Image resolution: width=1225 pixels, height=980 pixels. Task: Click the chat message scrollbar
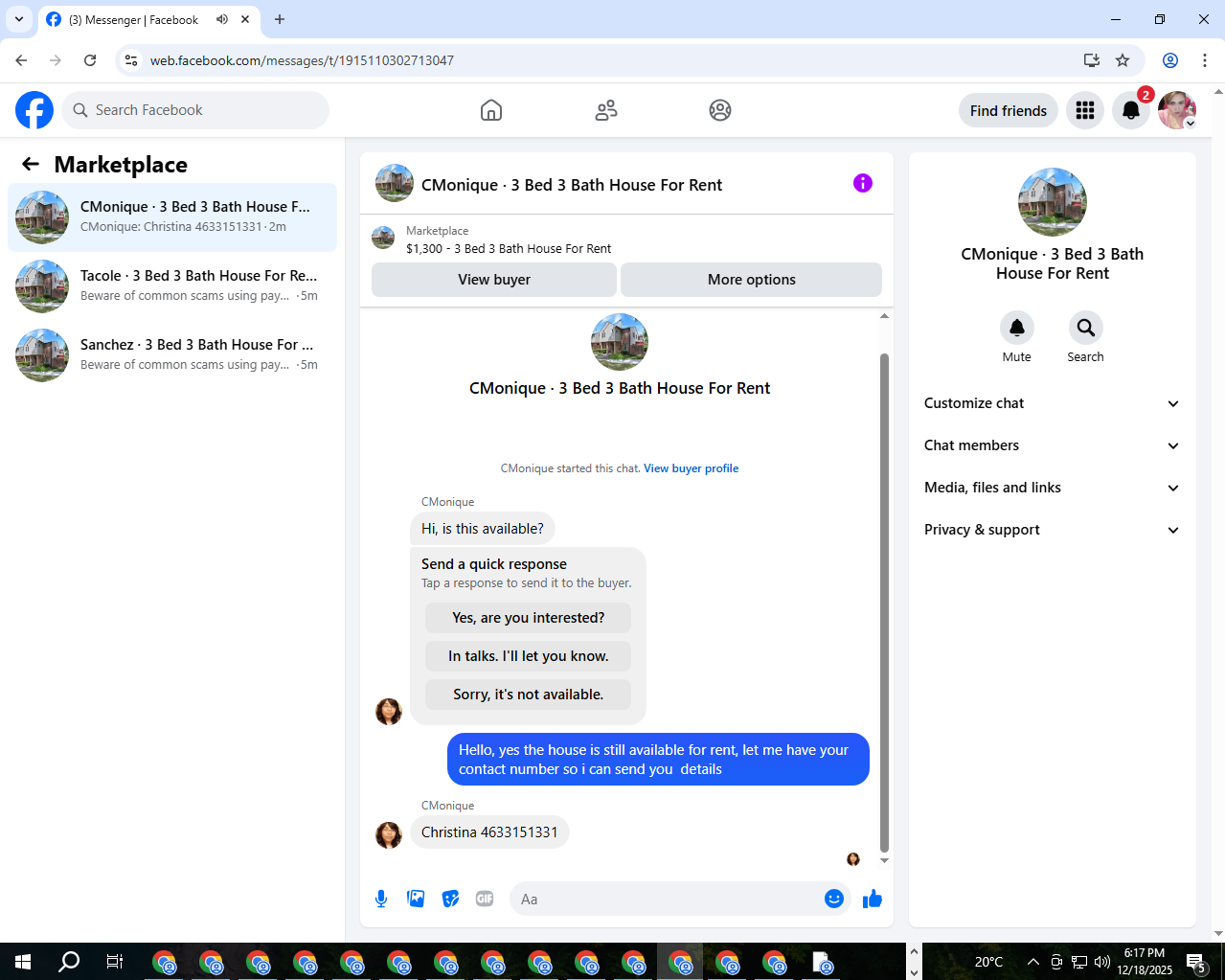point(884,604)
